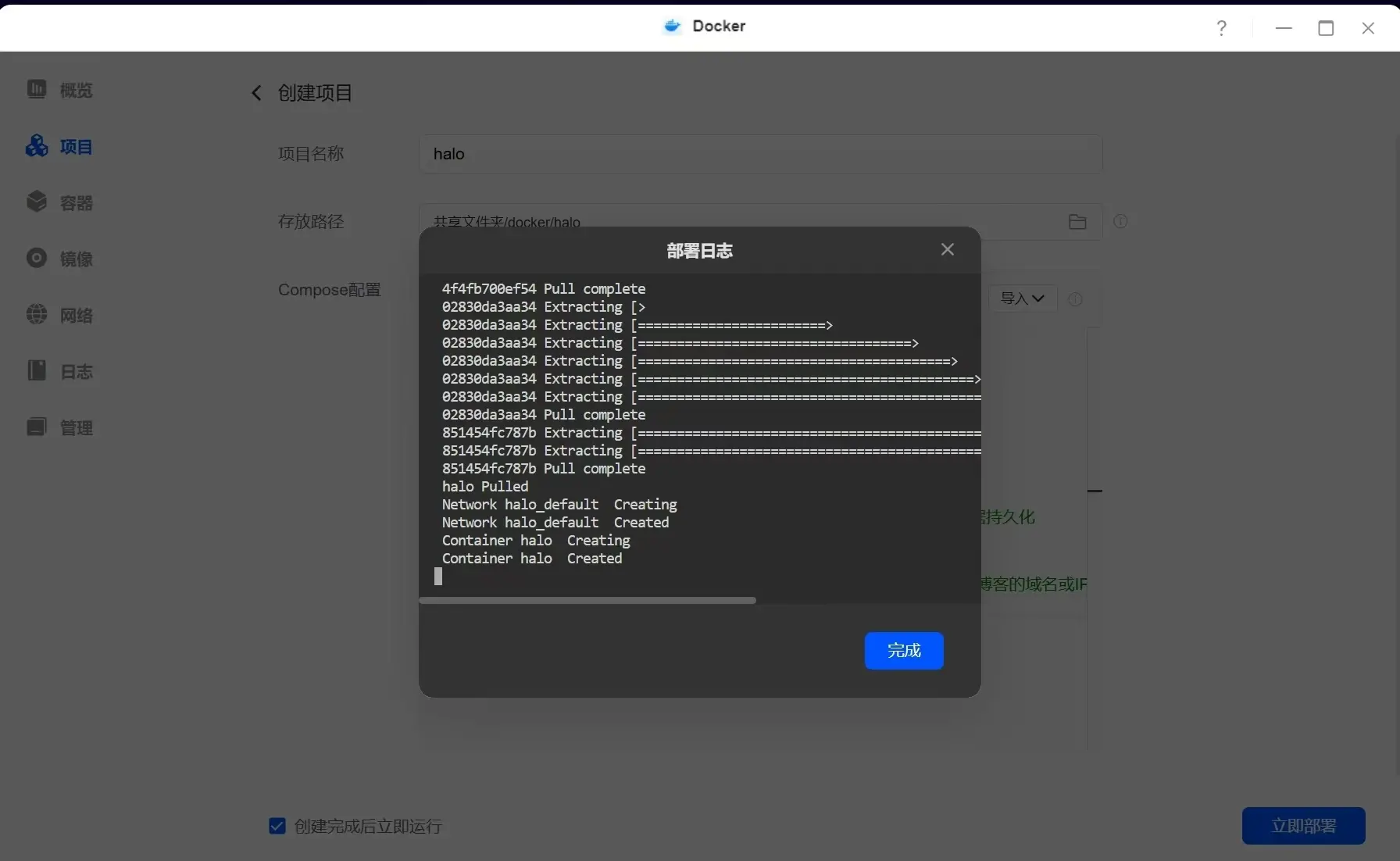Image resolution: width=1400 pixels, height=861 pixels.
Task: Select the Containers (容器) sidebar icon
Action: coord(37,202)
